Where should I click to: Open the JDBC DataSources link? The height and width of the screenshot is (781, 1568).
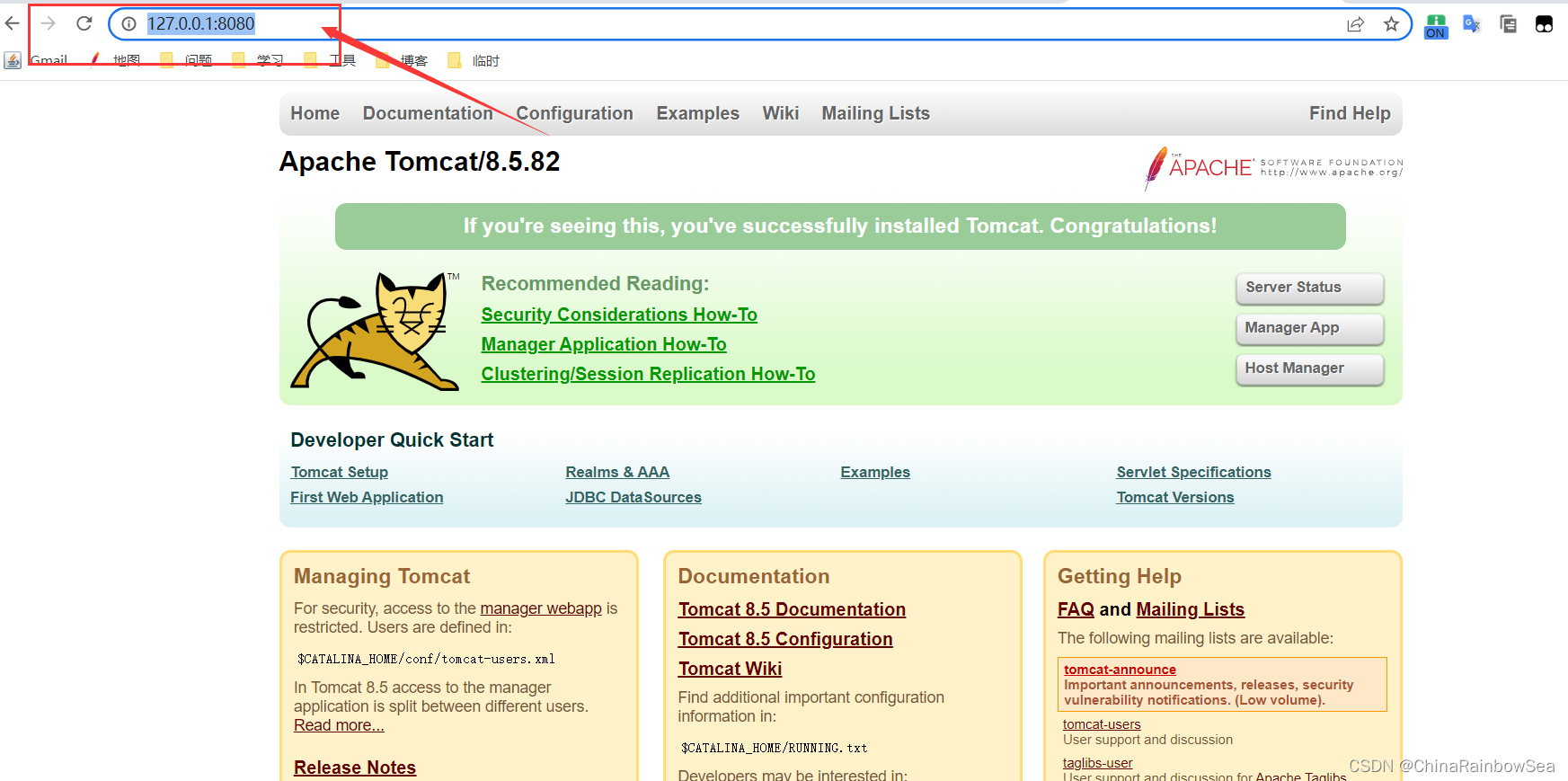pyautogui.click(x=633, y=497)
